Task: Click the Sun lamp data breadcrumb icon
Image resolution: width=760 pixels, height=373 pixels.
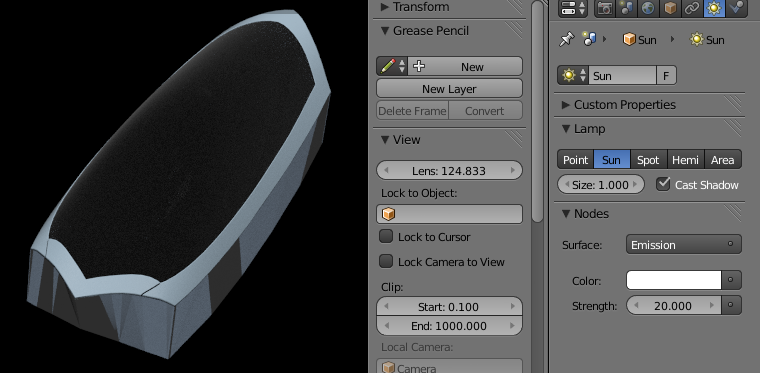Action: tap(697, 40)
